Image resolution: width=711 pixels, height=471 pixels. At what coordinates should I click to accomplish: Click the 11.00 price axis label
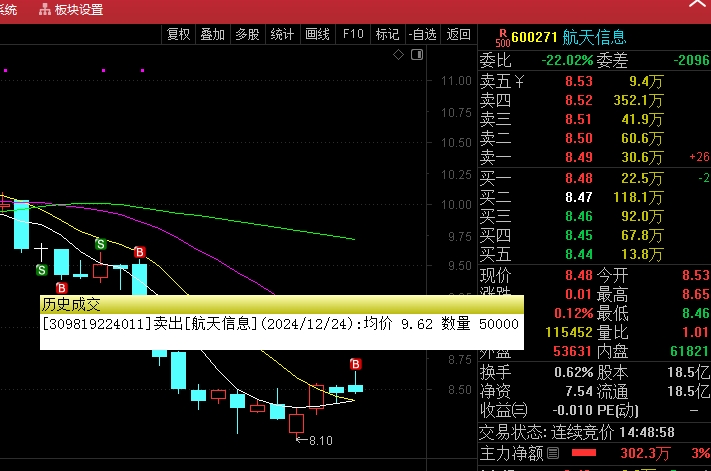coord(456,81)
